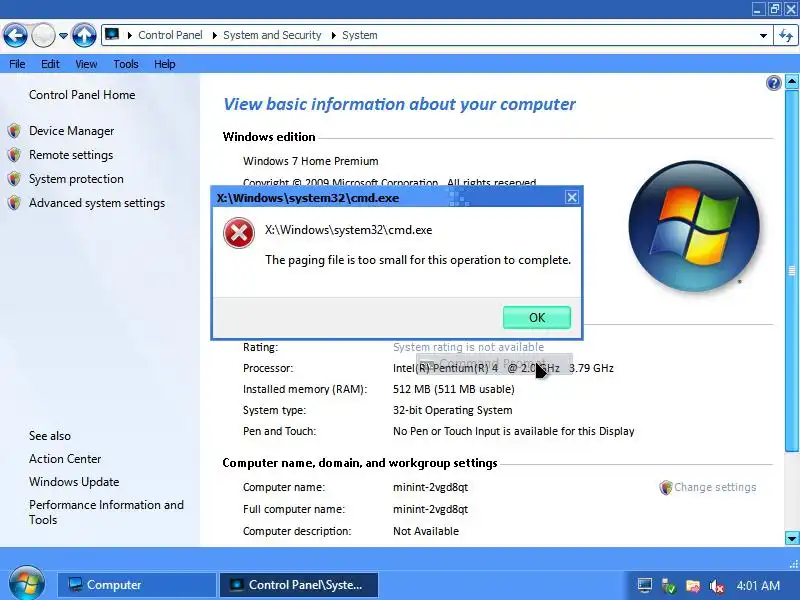800x600 pixels.
Task: Click the Windows logo image
Action: 694,226
